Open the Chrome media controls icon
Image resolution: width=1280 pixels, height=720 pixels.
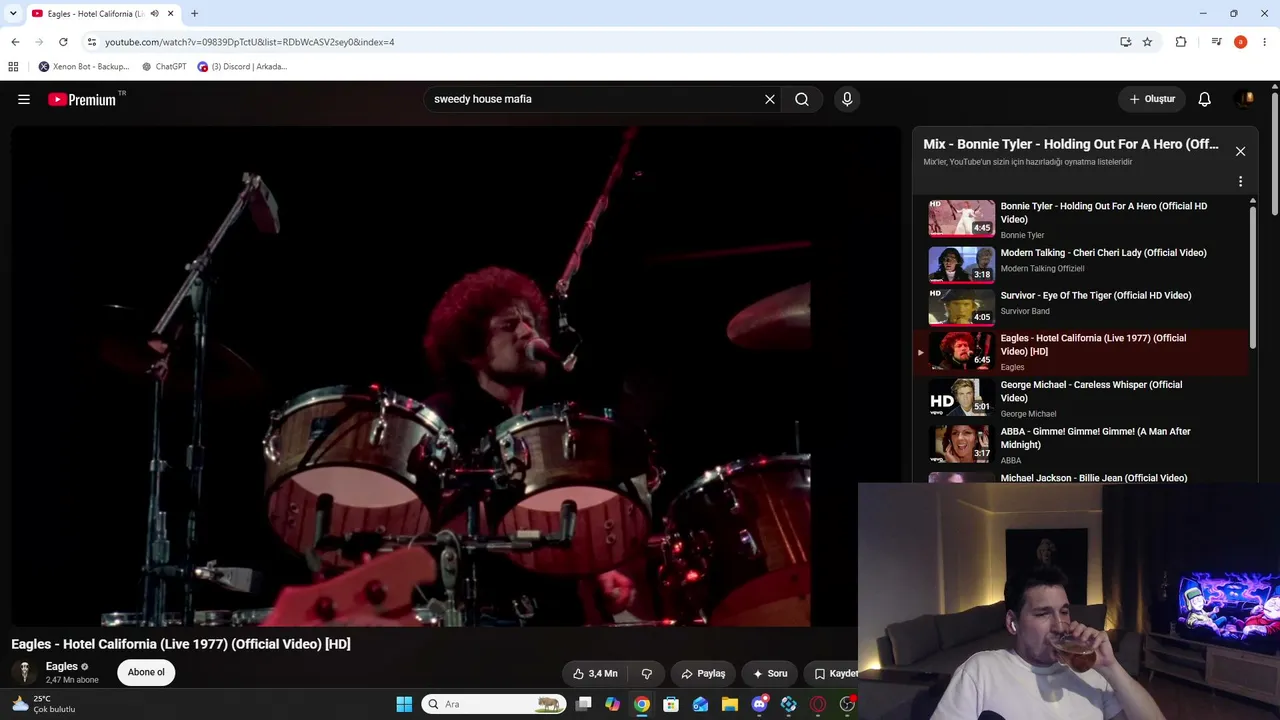click(1216, 42)
